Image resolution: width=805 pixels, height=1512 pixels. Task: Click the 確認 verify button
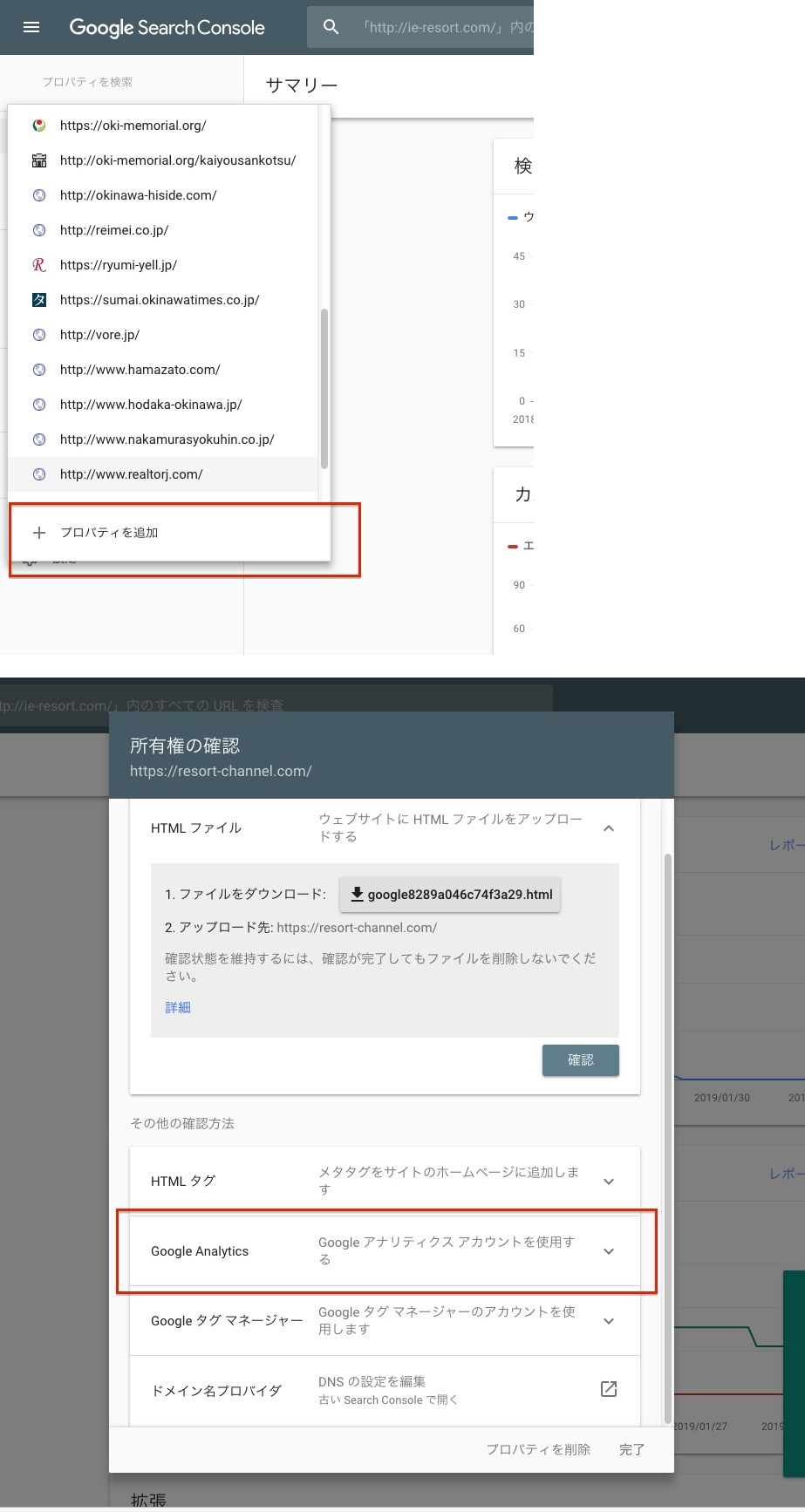pyautogui.click(x=581, y=1060)
